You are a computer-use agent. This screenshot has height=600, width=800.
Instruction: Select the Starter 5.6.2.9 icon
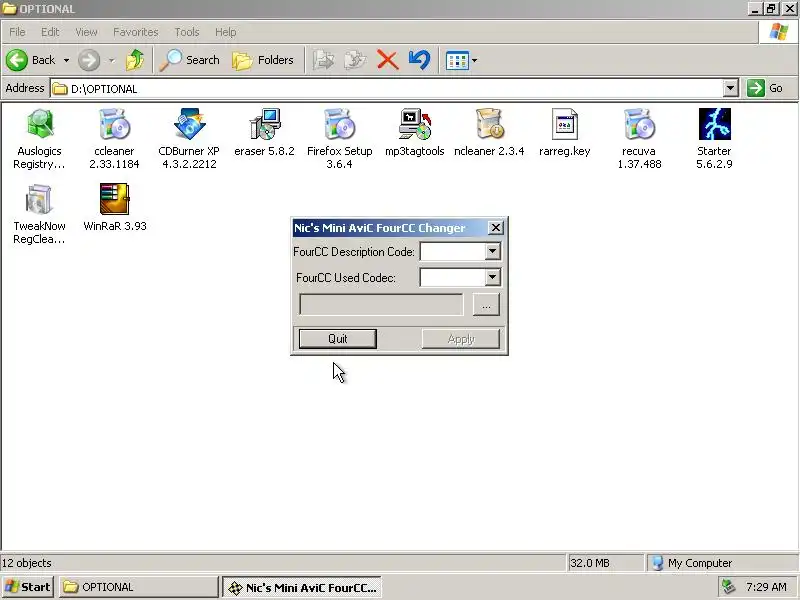coord(714,124)
